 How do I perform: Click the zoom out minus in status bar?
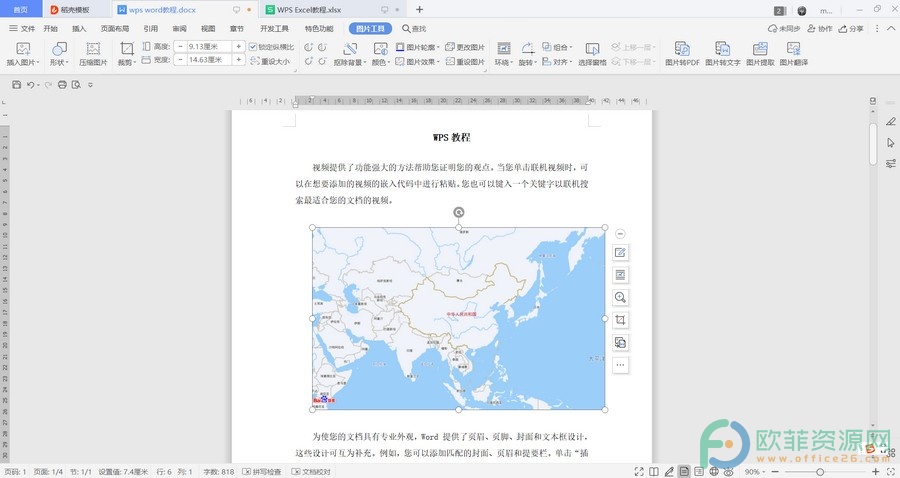pyautogui.click(x=775, y=472)
